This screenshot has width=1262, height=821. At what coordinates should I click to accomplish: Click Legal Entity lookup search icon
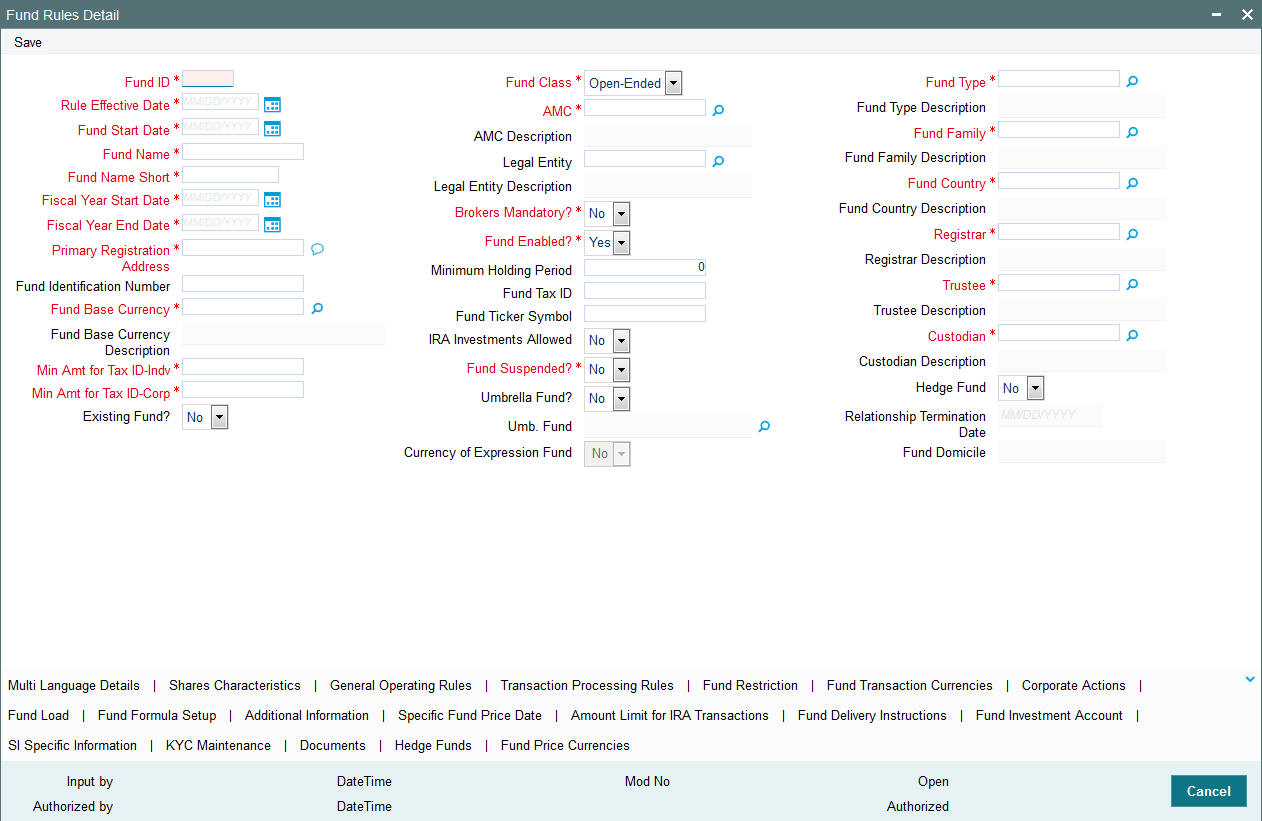[718, 161]
